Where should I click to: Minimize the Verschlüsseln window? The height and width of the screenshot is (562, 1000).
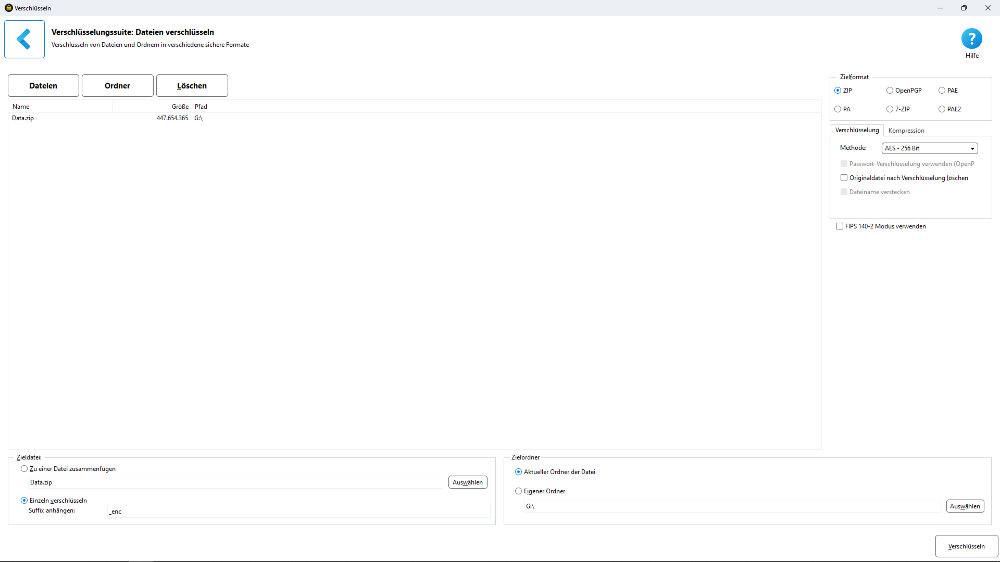[x=940, y=8]
